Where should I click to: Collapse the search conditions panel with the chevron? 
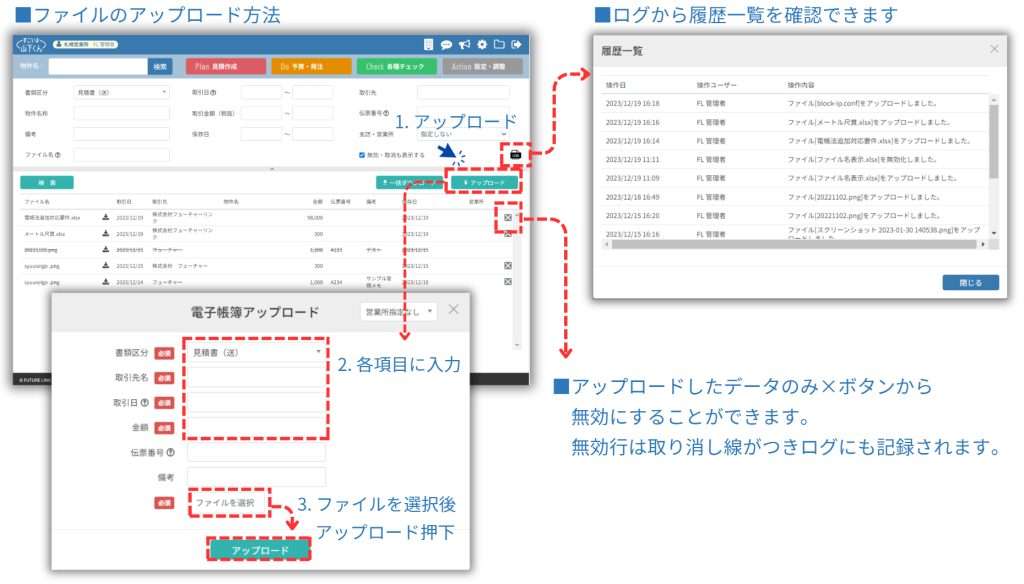(x=272, y=169)
